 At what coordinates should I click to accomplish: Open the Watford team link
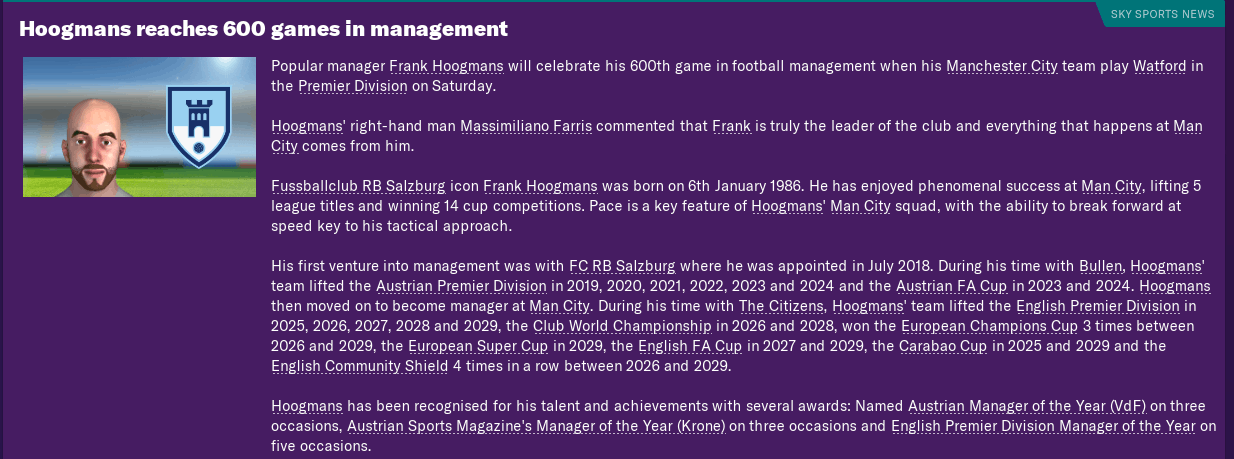[1160, 66]
